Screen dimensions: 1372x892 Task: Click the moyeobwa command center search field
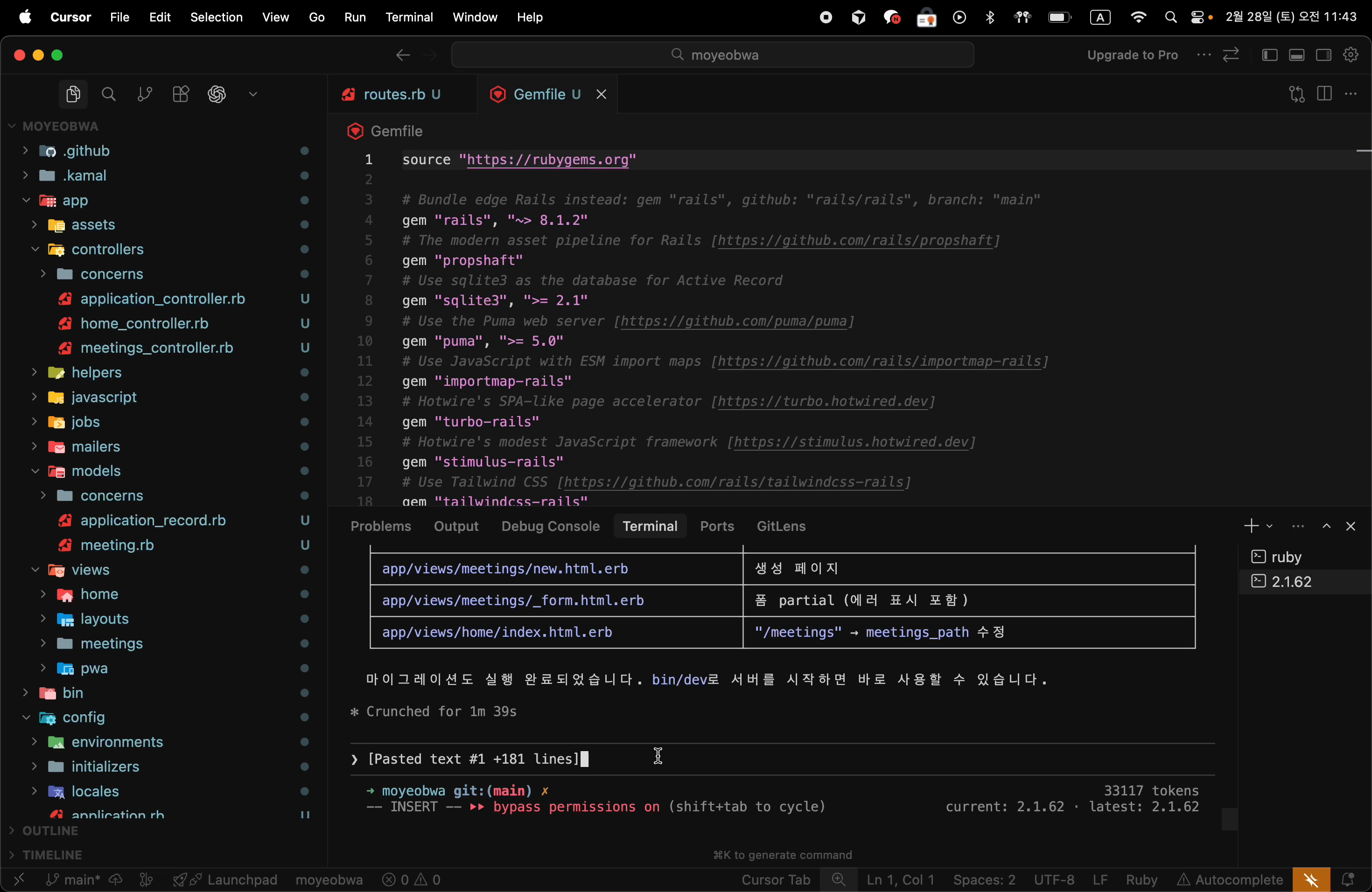point(713,55)
